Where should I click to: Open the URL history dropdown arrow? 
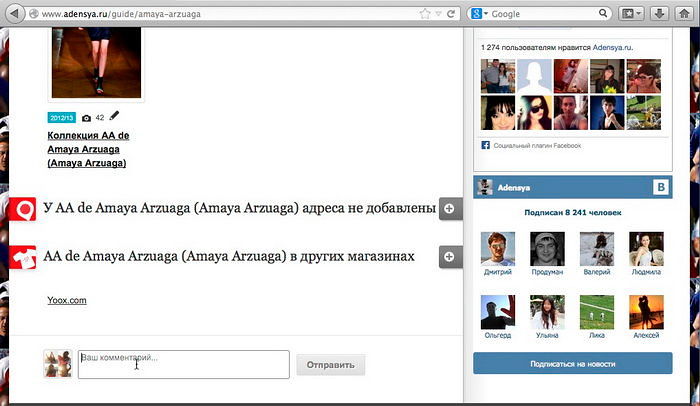coord(438,14)
